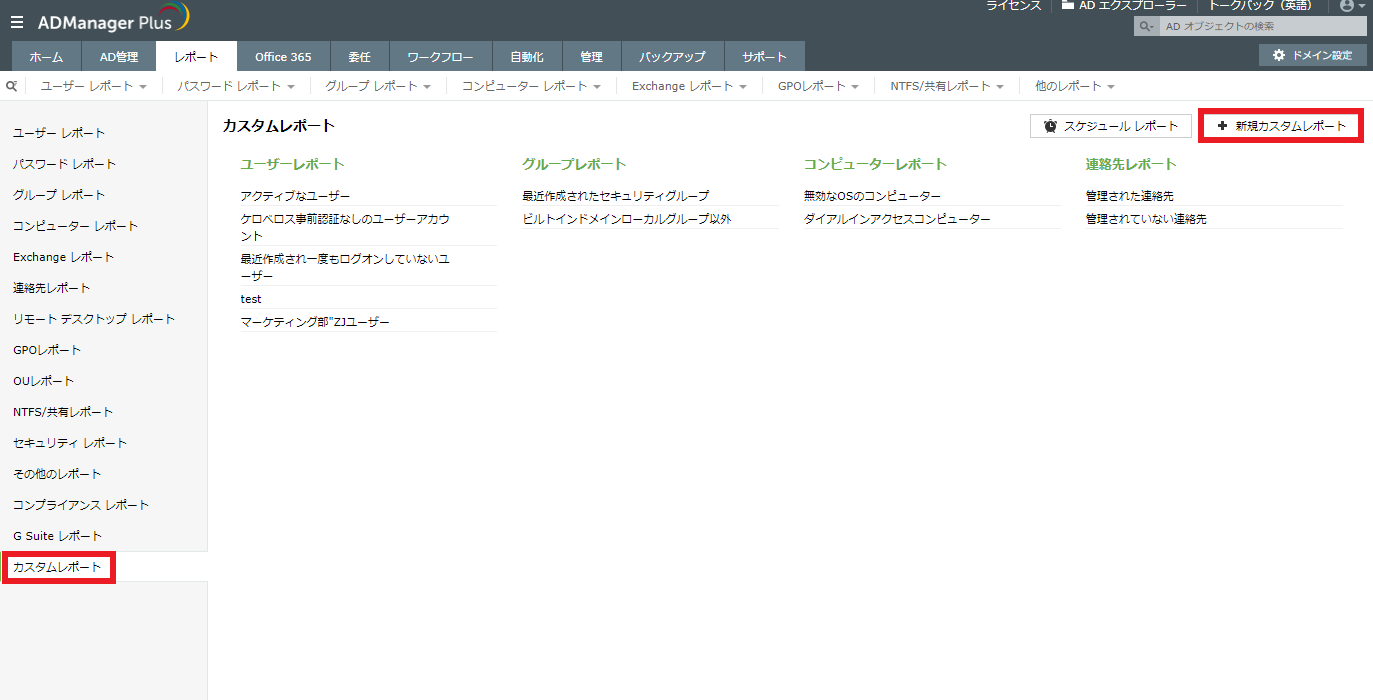1373x700 pixels.
Task: Select コンピューター レポート in left sidebar
Action: [76, 226]
